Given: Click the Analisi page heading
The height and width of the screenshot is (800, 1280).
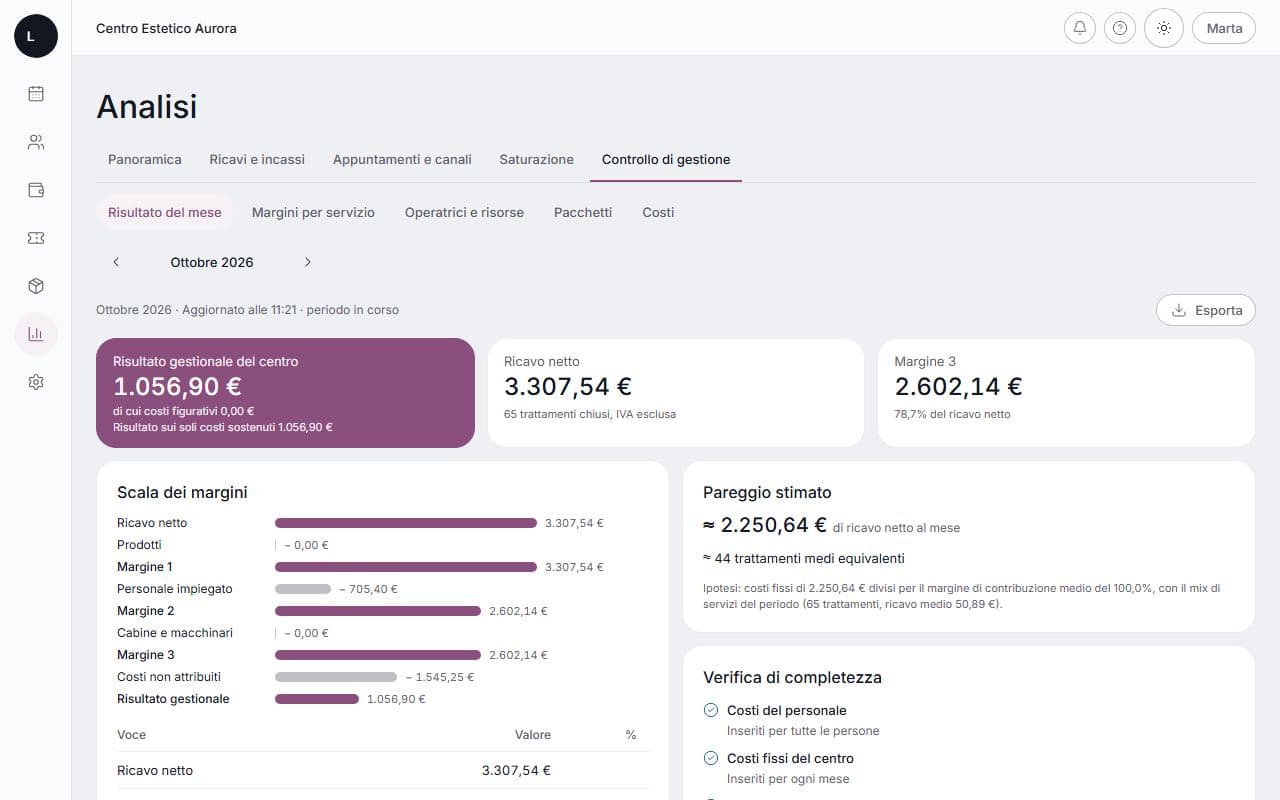Looking at the screenshot, I should pos(147,107).
